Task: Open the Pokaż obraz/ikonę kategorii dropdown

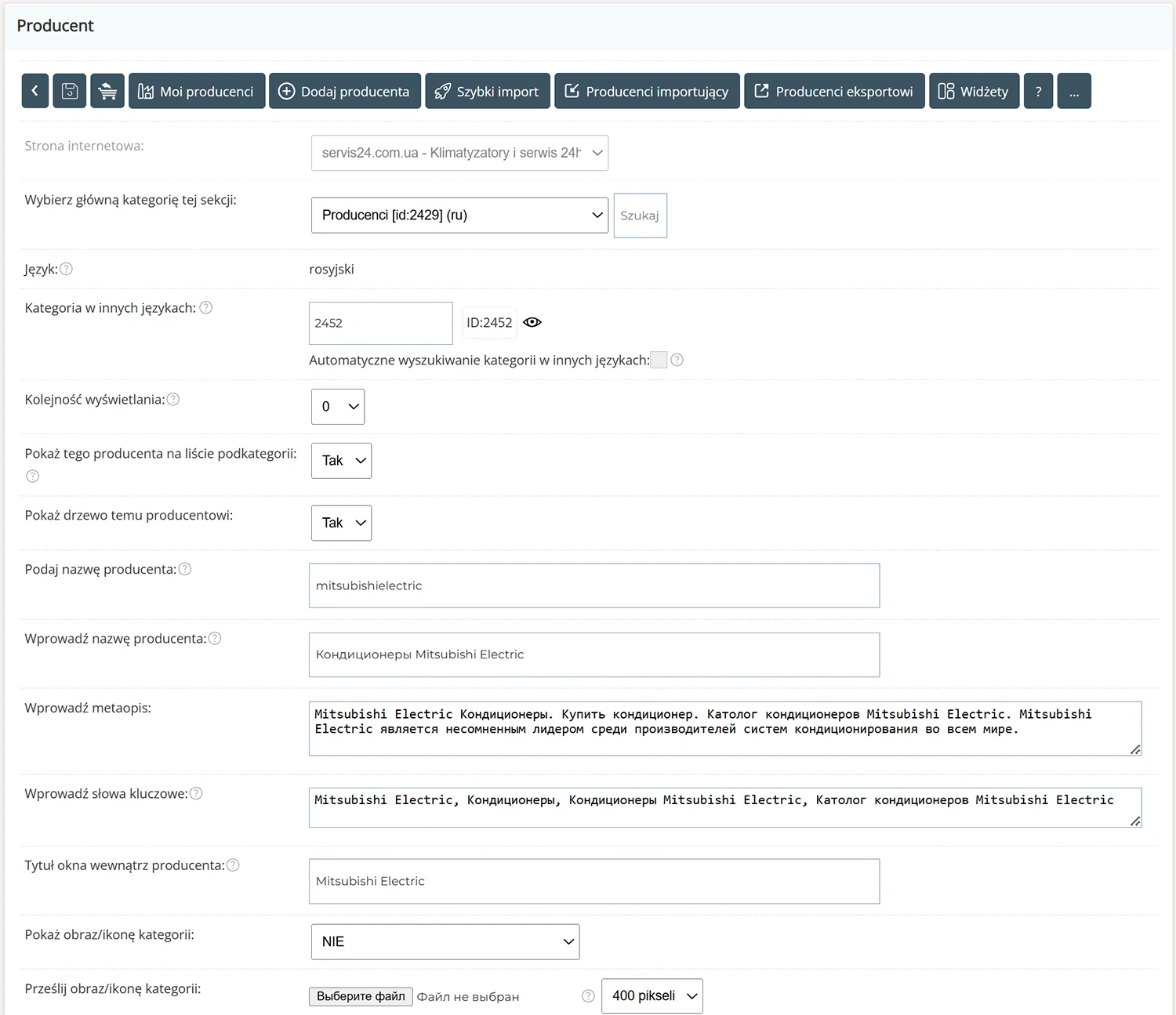Action: pyautogui.click(x=445, y=942)
